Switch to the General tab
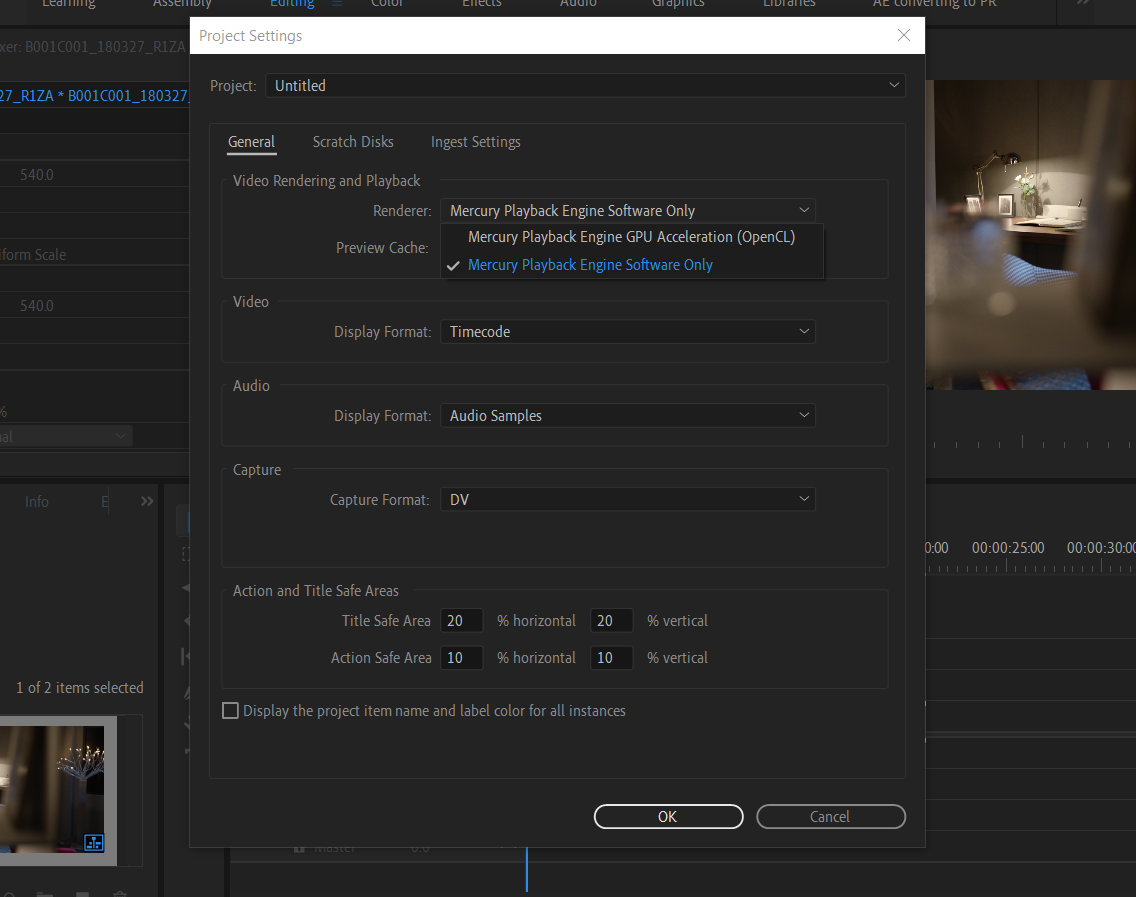This screenshot has width=1136, height=897. [x=251, y=142]
